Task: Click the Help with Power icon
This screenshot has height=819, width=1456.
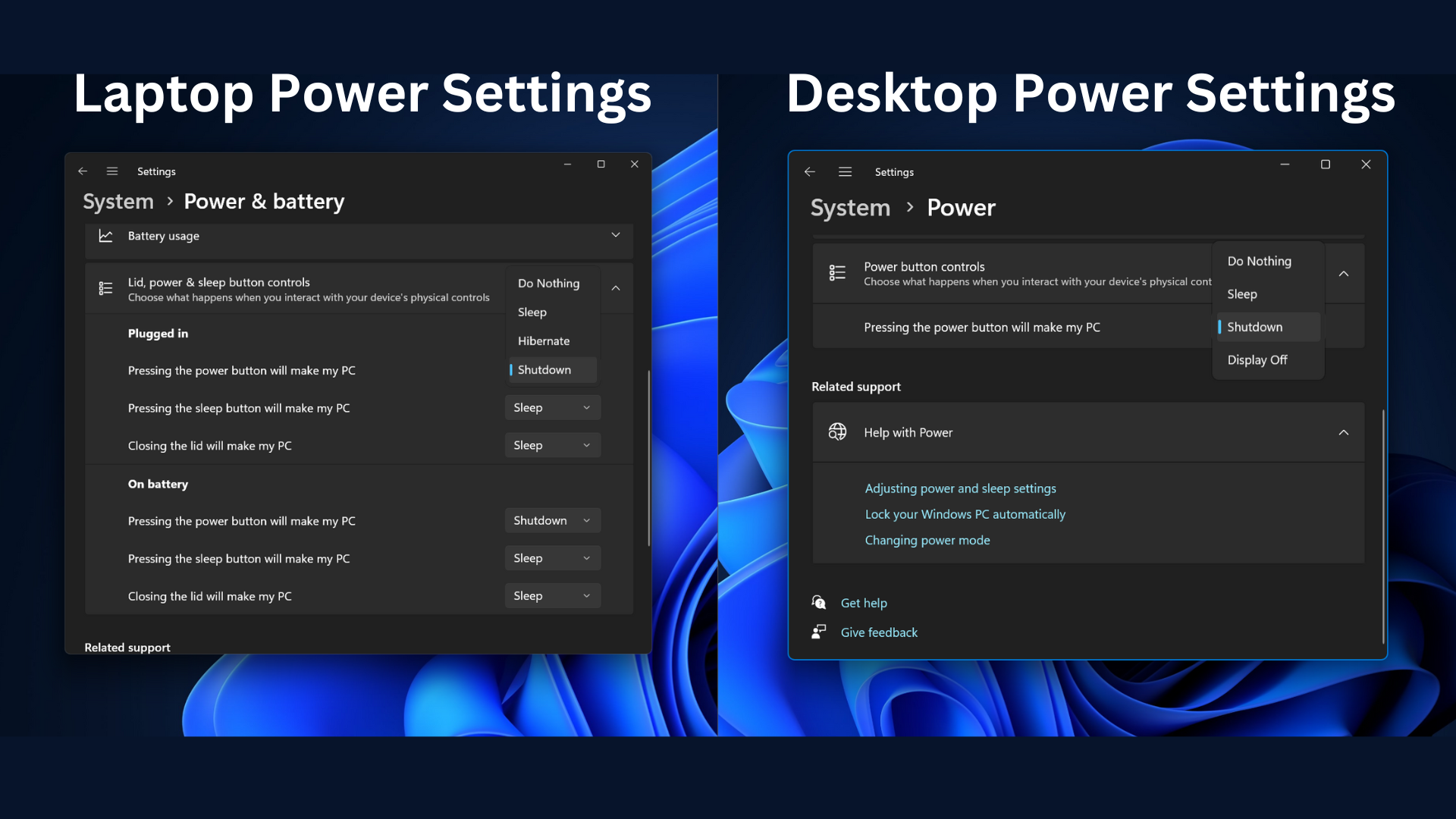Action: [x=838, y=432]
